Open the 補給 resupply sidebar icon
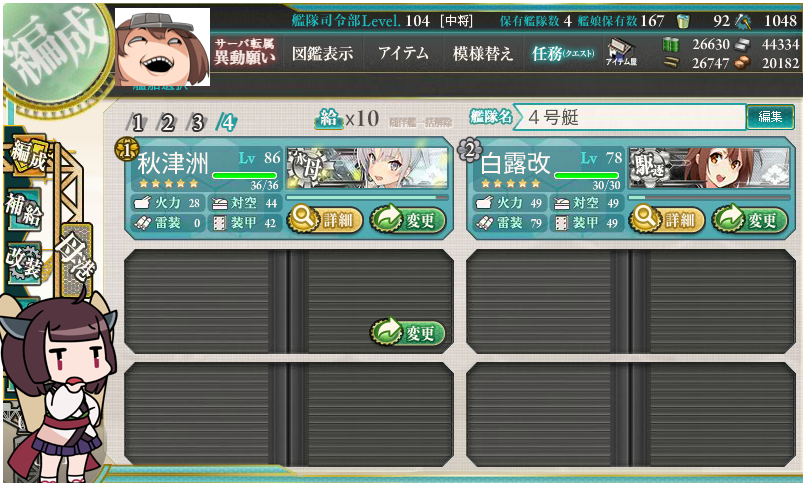 (x=24, y=210)
